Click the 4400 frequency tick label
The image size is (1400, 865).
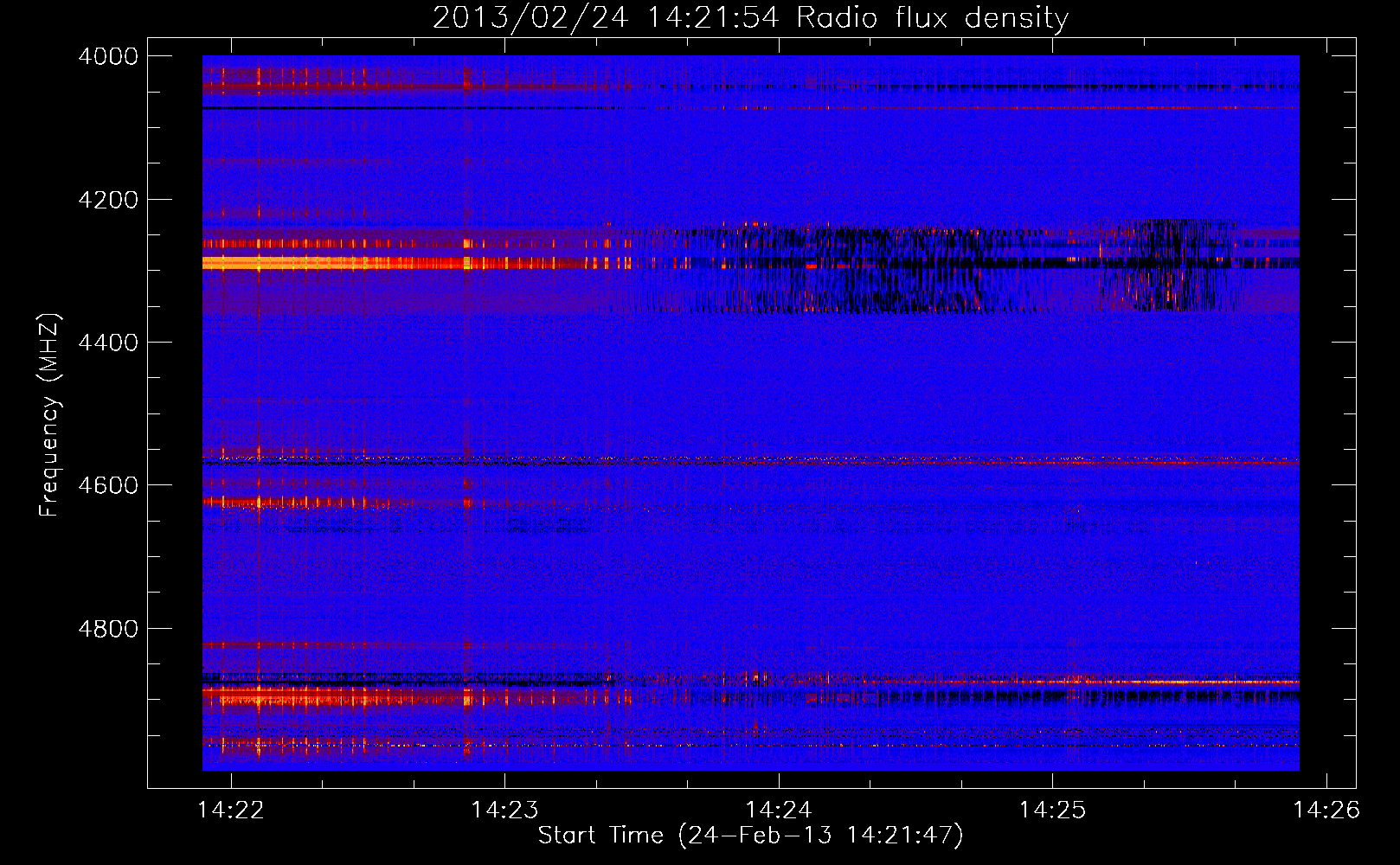(x=108, y=343)
